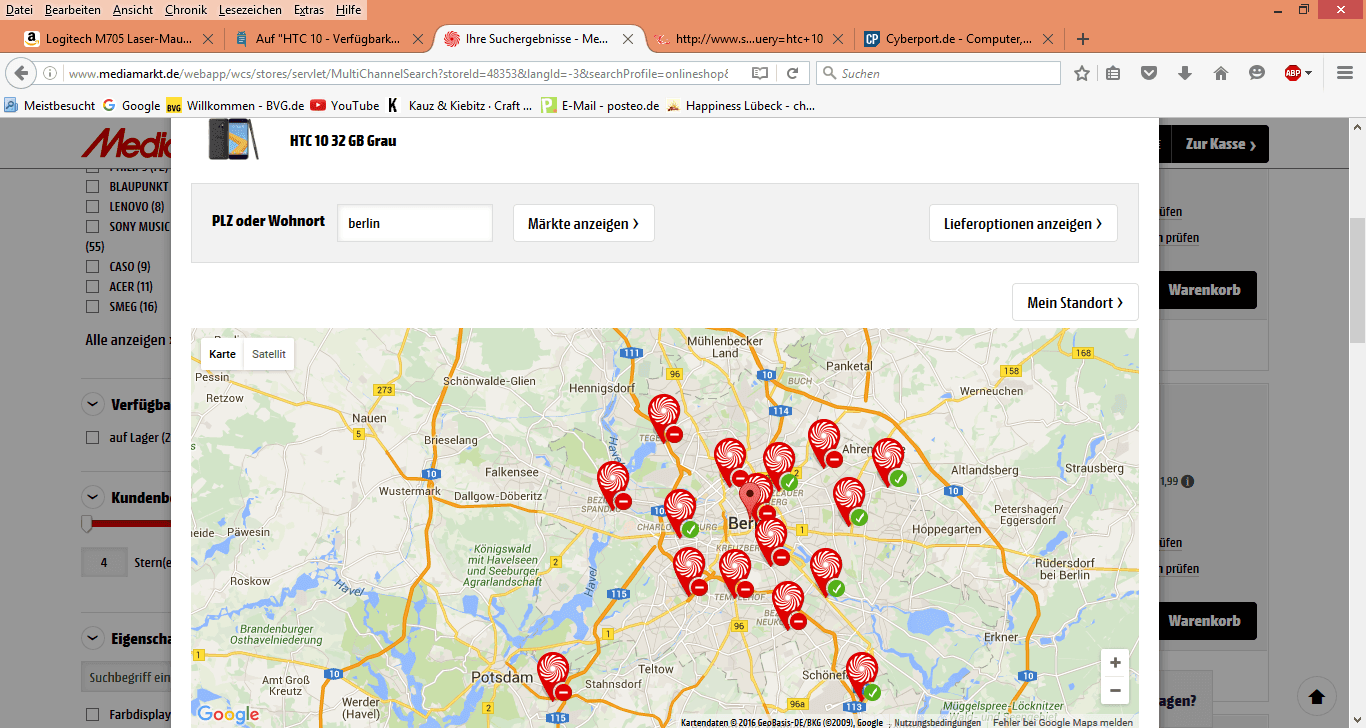The image size is (1366, 728).
Task: Adjust the Kundenbewertung star slider handle
Action: coord(87,524)
